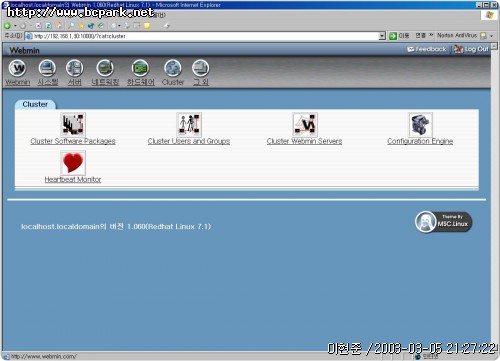Screen dimensions: 500x361
Task: Open the Search magnifier toolbar icon
Action: point(71,26)
